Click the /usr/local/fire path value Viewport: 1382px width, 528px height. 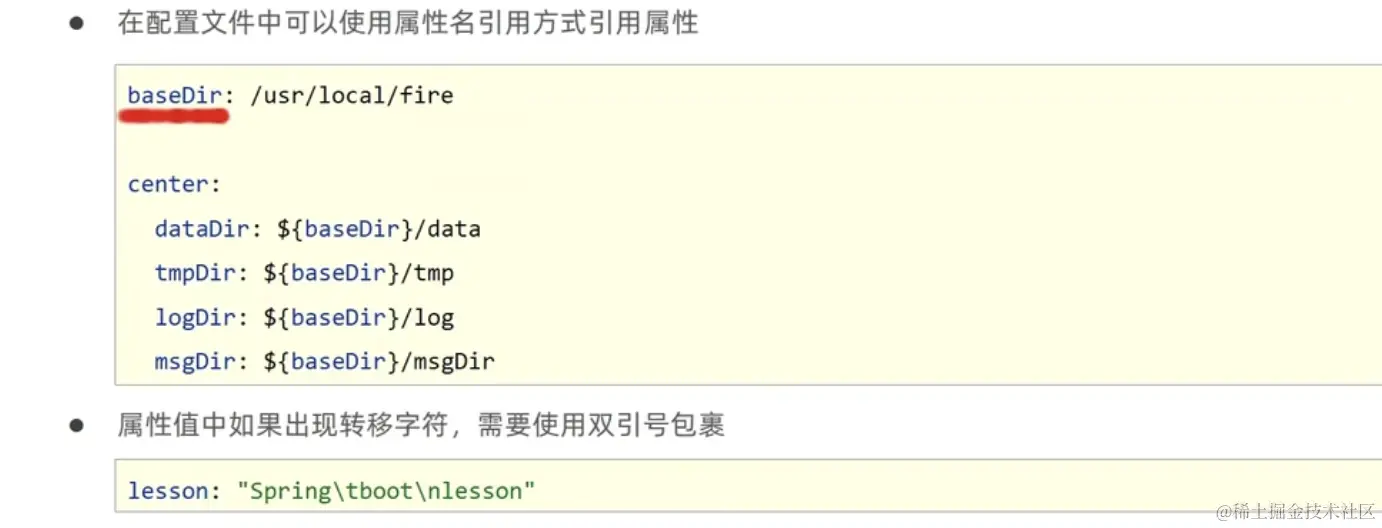coord(350,96)
